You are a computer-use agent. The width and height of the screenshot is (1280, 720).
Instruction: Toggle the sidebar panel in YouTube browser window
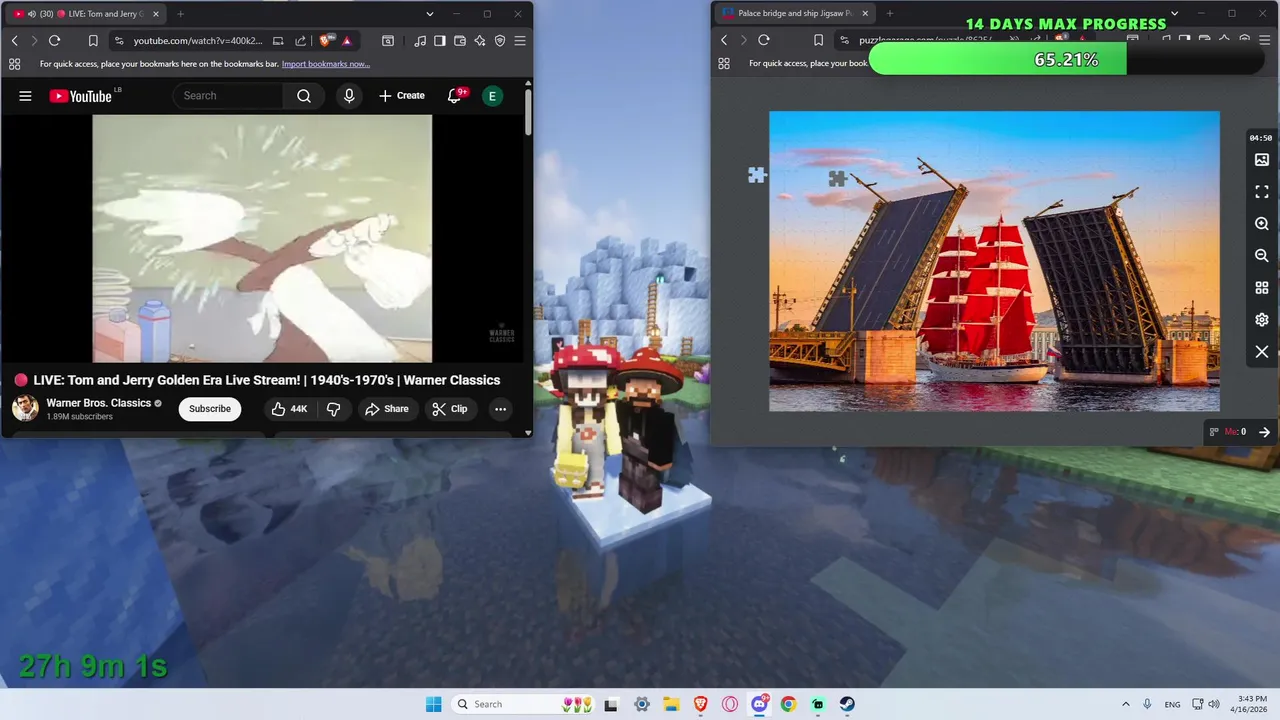pos(440,40)
